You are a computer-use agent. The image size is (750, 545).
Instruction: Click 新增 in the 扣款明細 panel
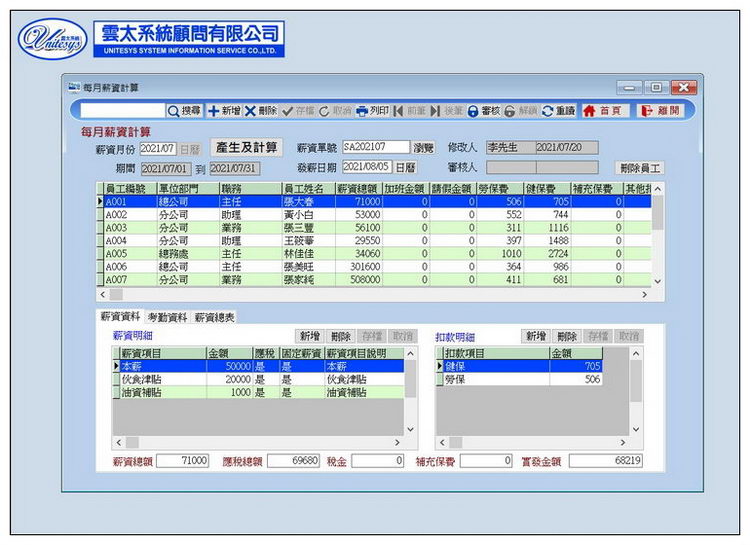(x=536, y=336)
